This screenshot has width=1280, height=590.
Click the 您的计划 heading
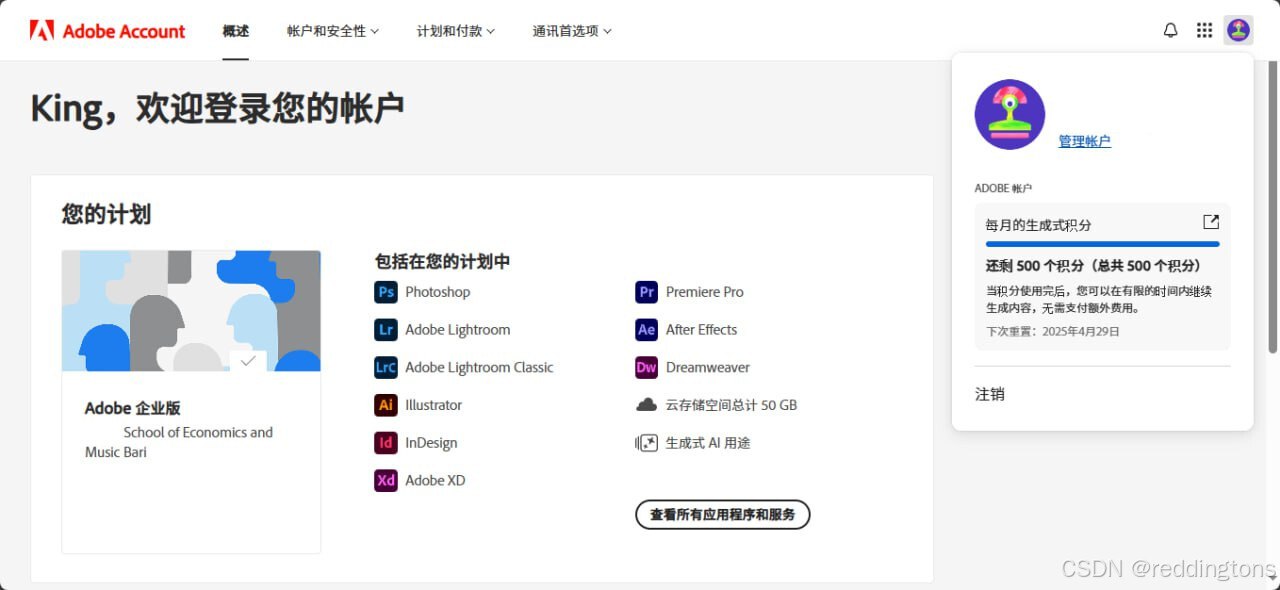click(x=106, y=214)
